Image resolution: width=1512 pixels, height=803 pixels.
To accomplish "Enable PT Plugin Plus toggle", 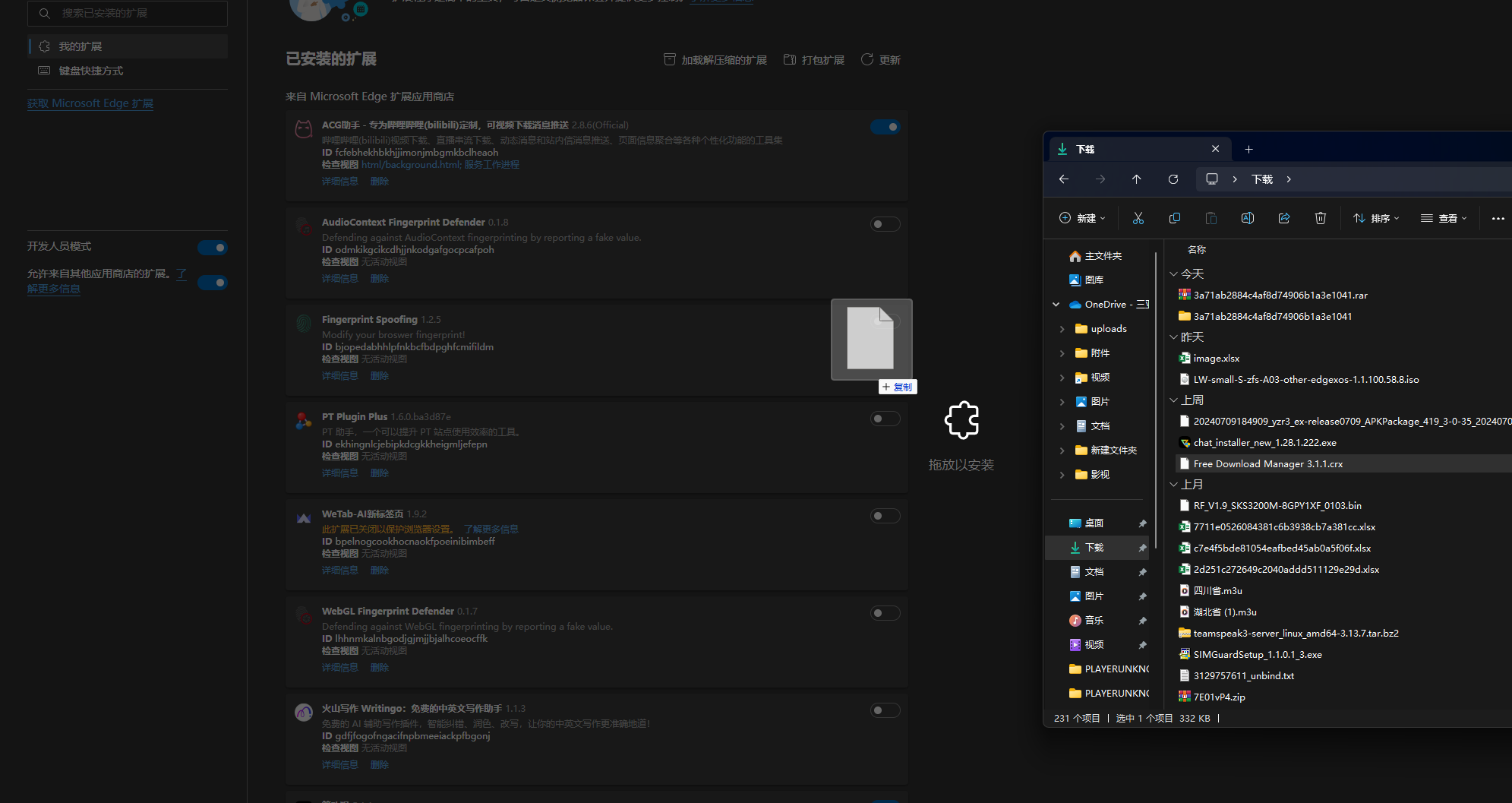I will [885, 419].
